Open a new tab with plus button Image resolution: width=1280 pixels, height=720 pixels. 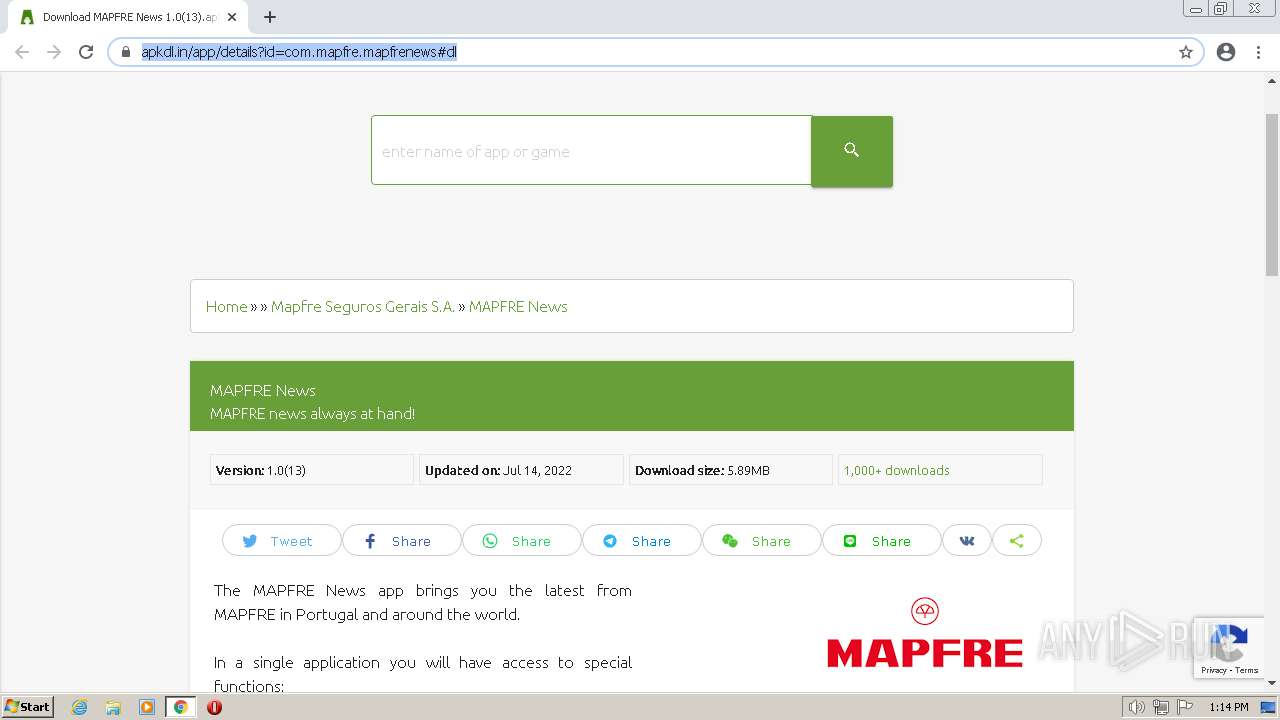(270, 17)
